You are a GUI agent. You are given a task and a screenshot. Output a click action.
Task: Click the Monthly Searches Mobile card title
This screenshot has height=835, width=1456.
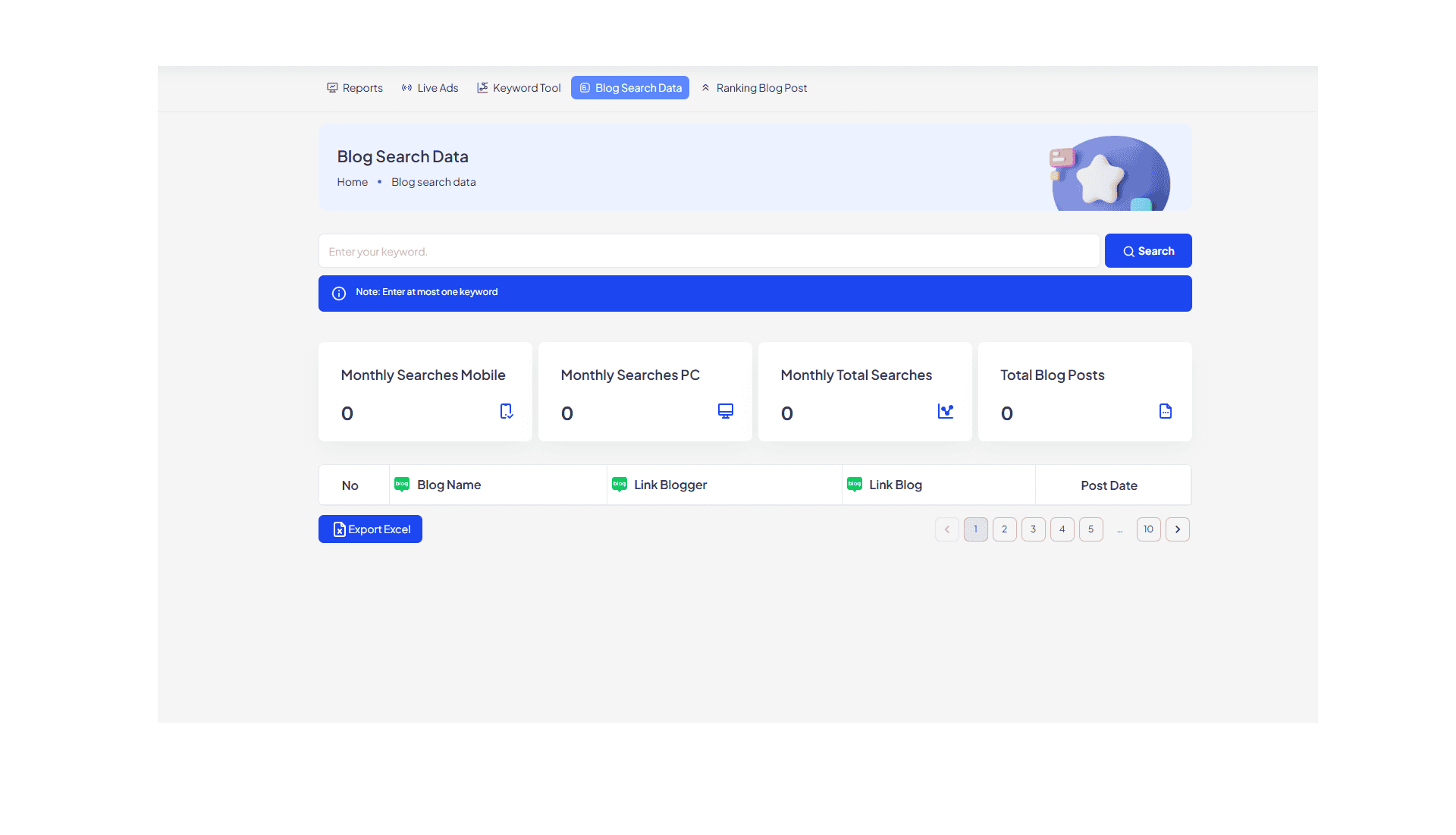423,375
